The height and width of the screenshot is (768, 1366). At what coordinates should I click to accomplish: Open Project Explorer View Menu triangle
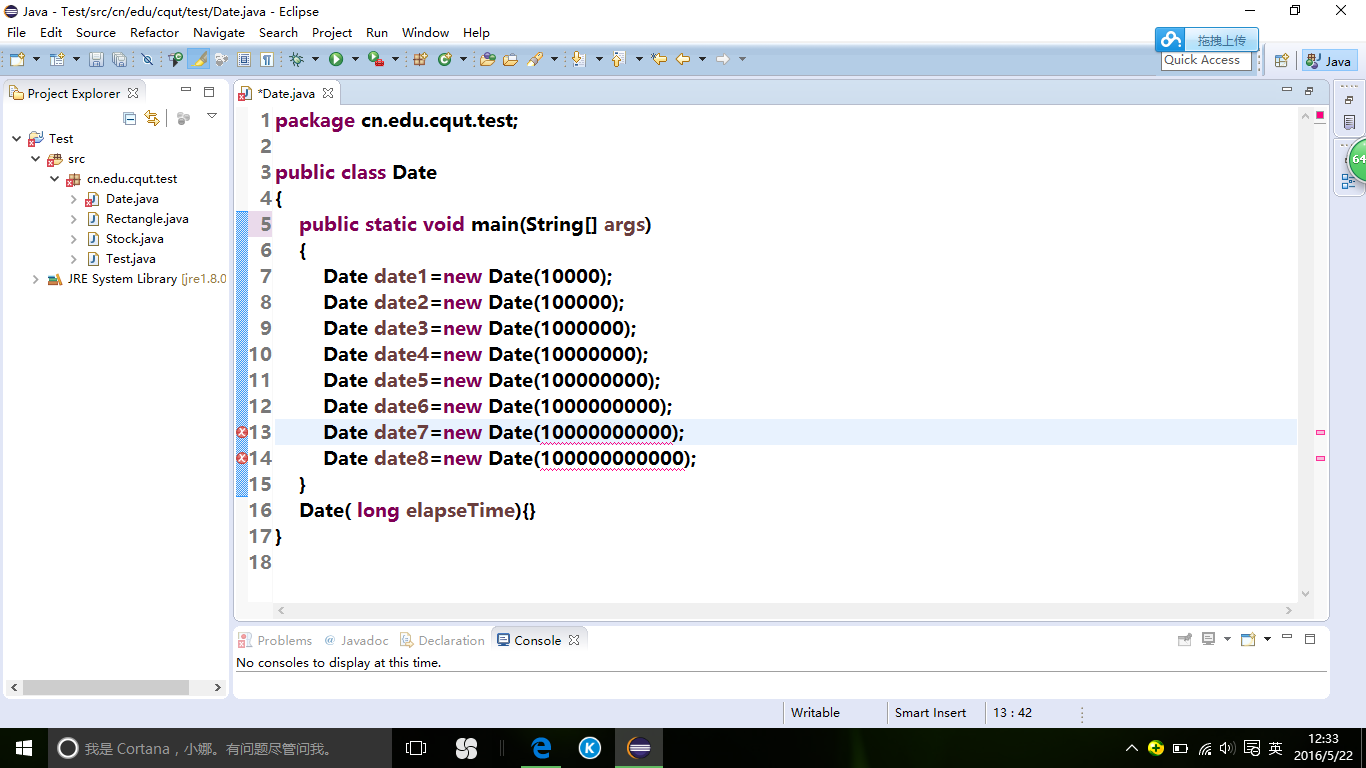tap(212, 117)
